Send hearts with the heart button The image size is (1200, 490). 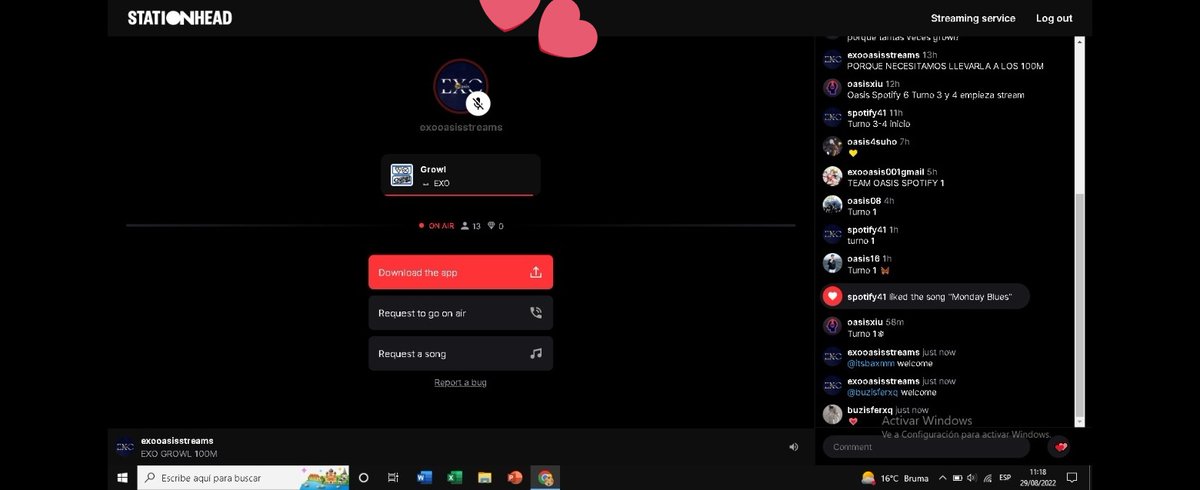pos(1060,447)
